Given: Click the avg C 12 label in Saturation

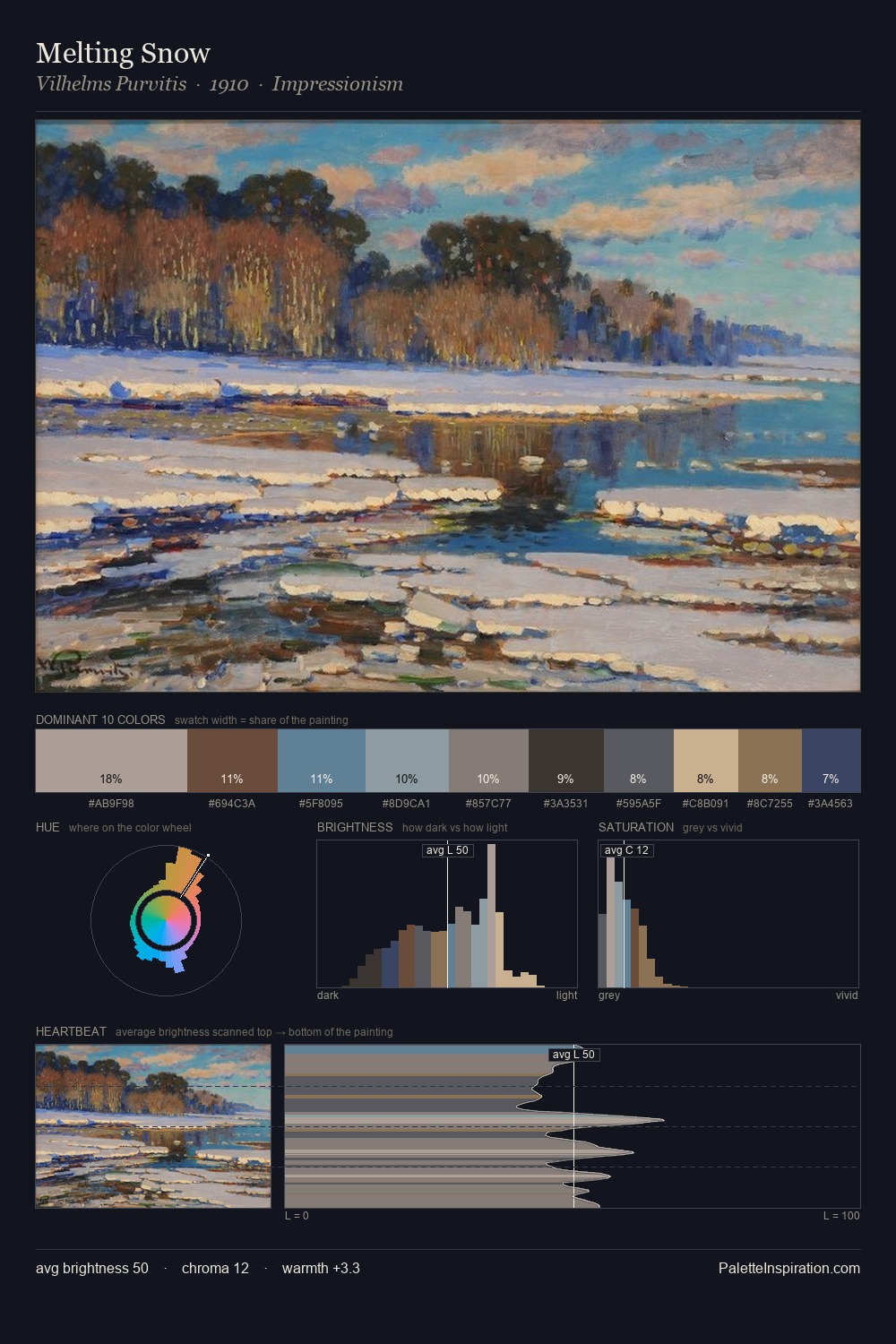Looking at the screenshot, I should [x=626, y=850].
